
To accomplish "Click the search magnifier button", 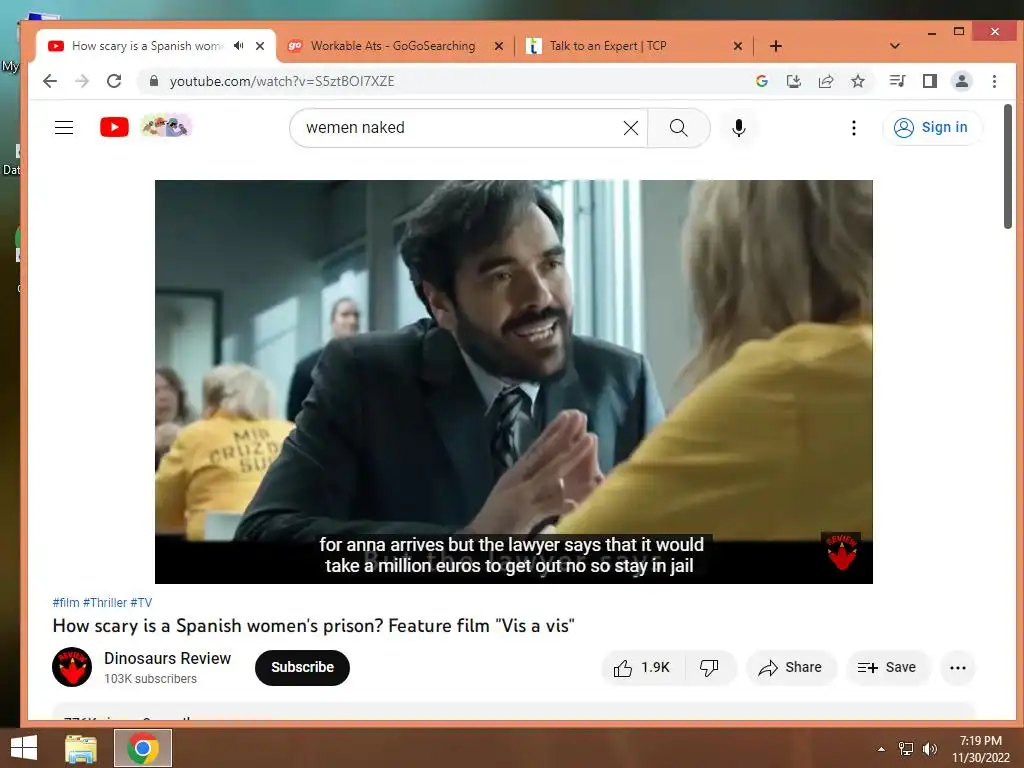I will point(679,128).
